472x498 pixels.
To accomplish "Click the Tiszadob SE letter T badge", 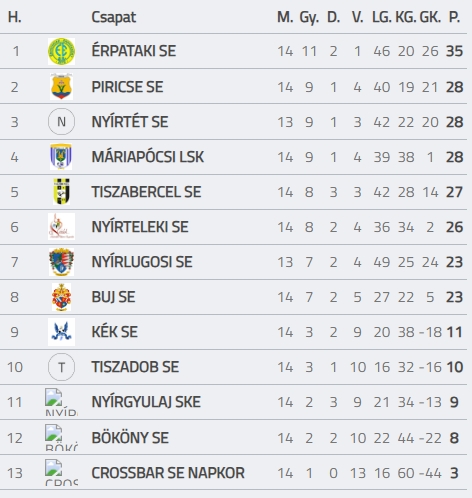I will coord(61,367).
